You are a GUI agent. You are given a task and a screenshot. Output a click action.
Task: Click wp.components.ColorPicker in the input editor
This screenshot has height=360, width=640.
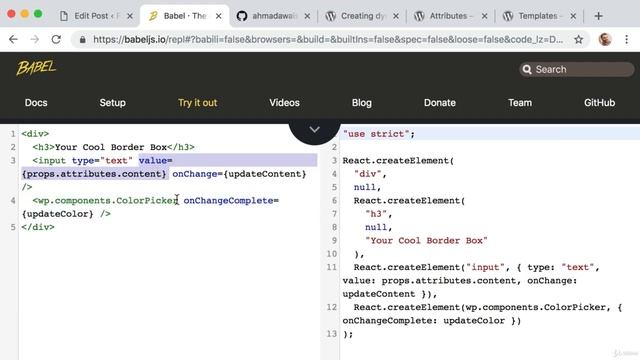point(107,200)
